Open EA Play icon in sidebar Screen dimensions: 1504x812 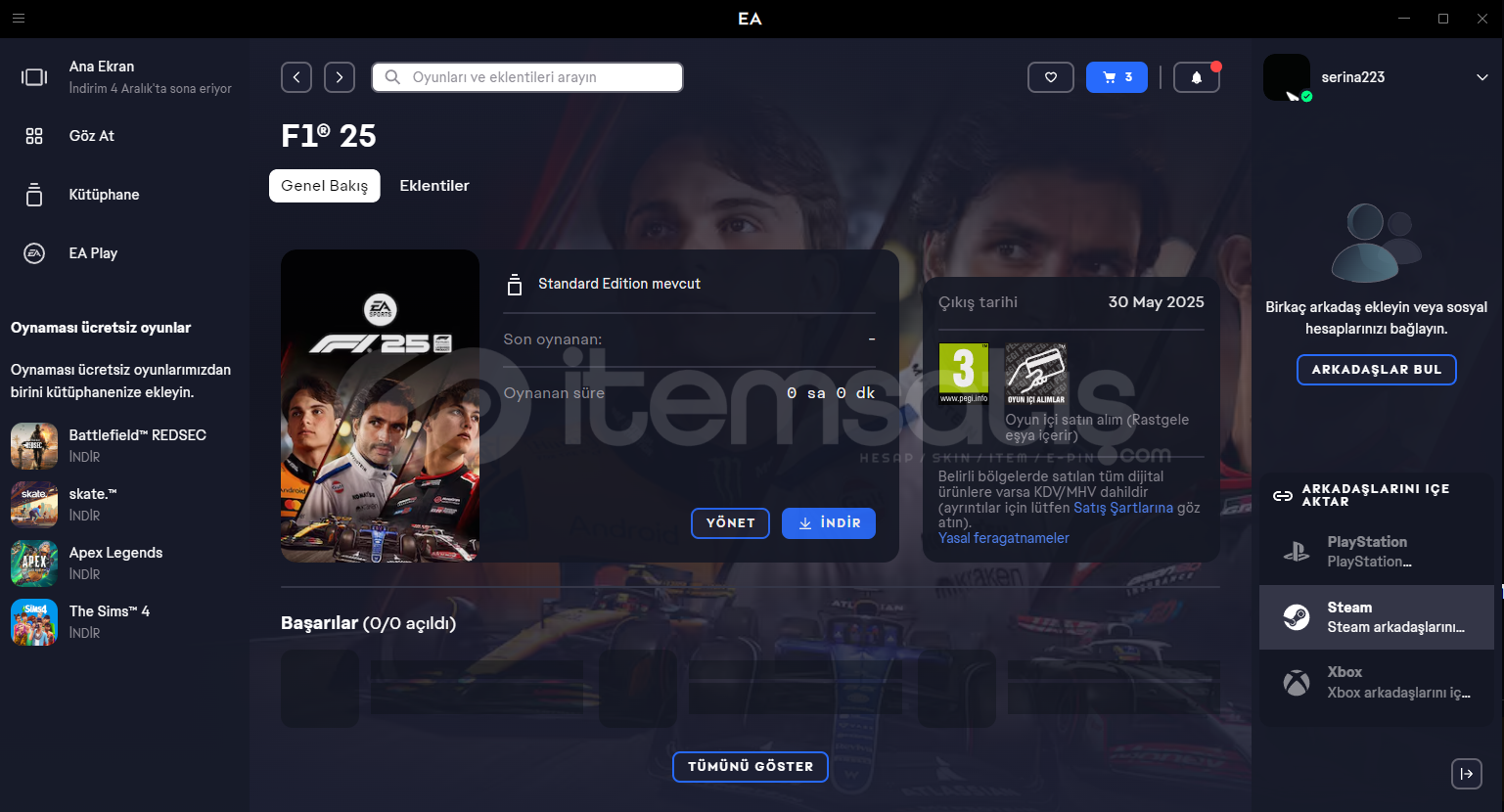pos(34,253)
